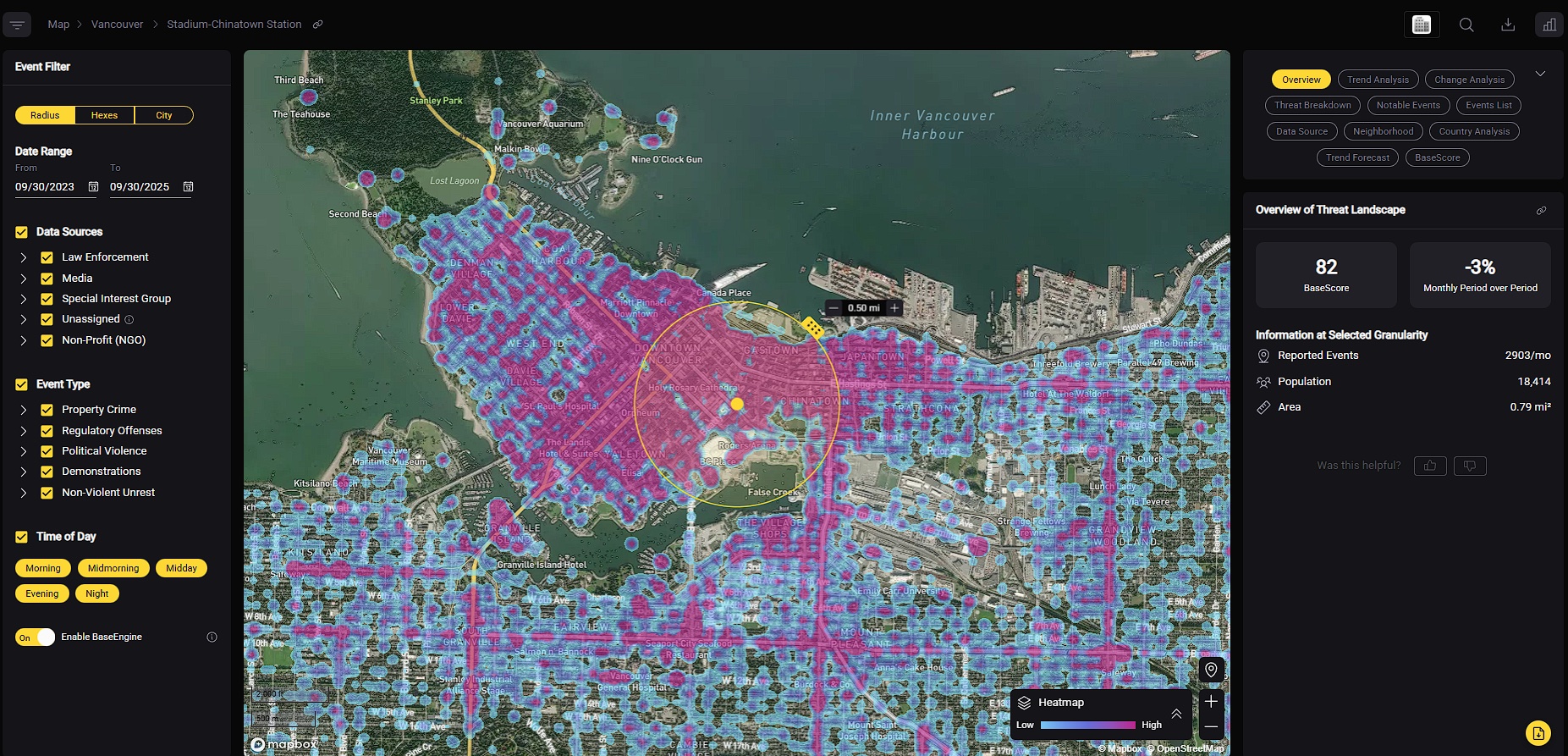
Task: Uncheck the Media checkbox
Action: (x=47, y=279)
